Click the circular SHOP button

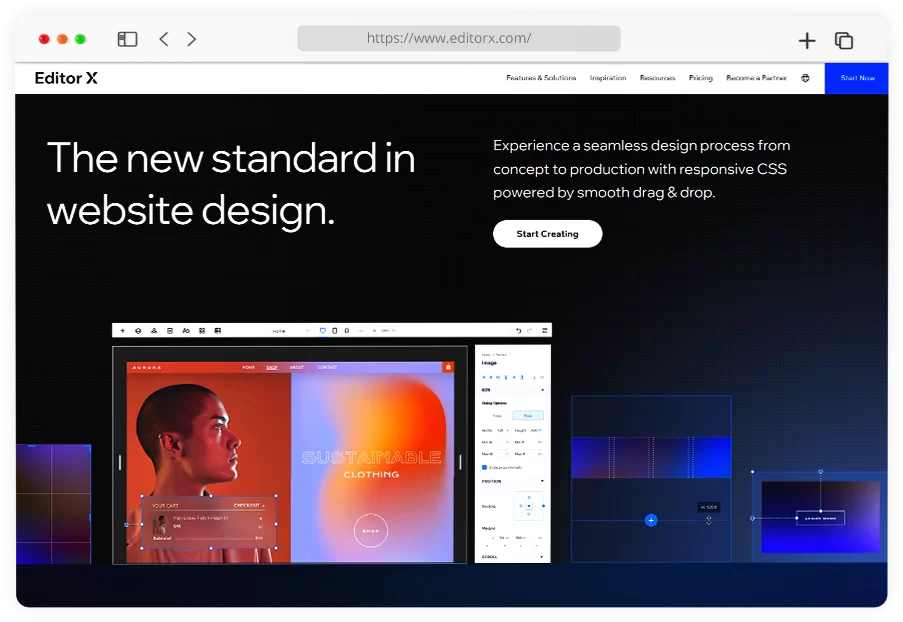click(371, 530)
